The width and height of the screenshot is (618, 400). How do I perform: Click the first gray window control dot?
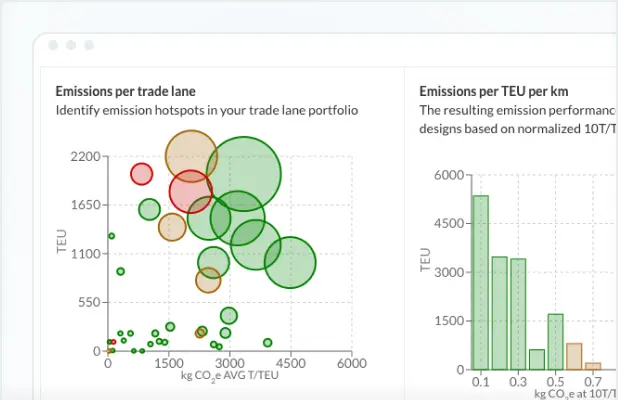pos(52,46)
